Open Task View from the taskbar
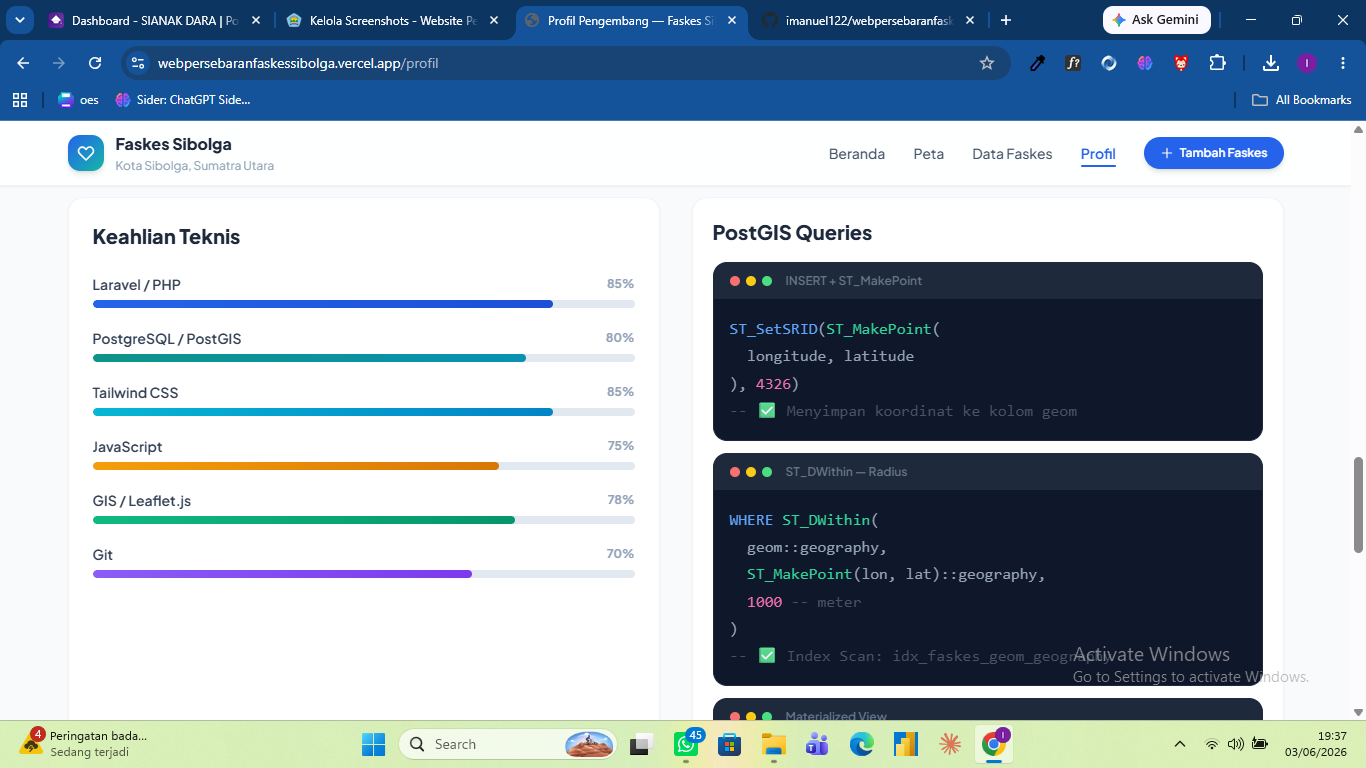 point(641,744)
